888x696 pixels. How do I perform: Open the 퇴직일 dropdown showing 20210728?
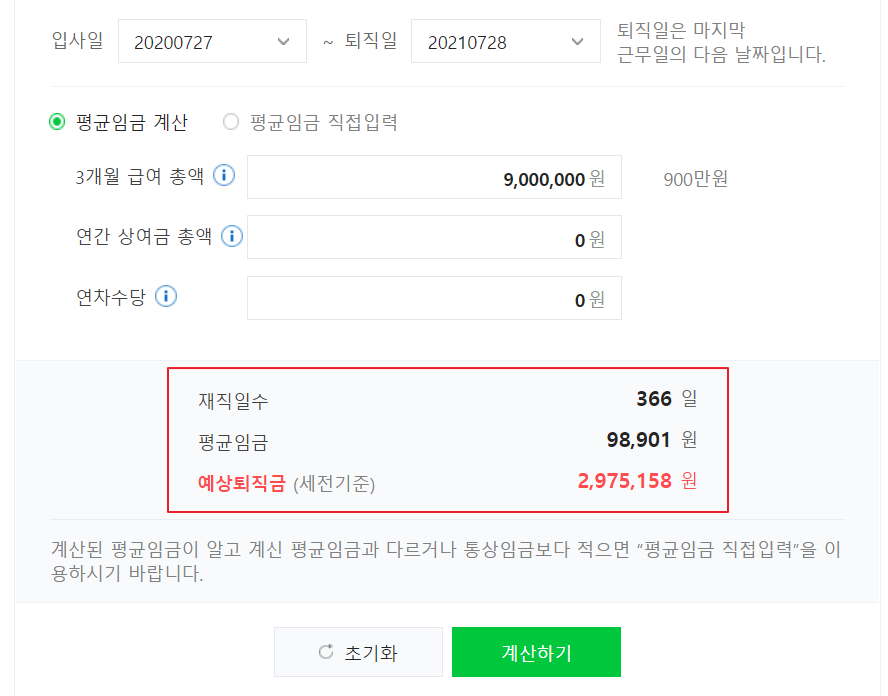[505, 41]
